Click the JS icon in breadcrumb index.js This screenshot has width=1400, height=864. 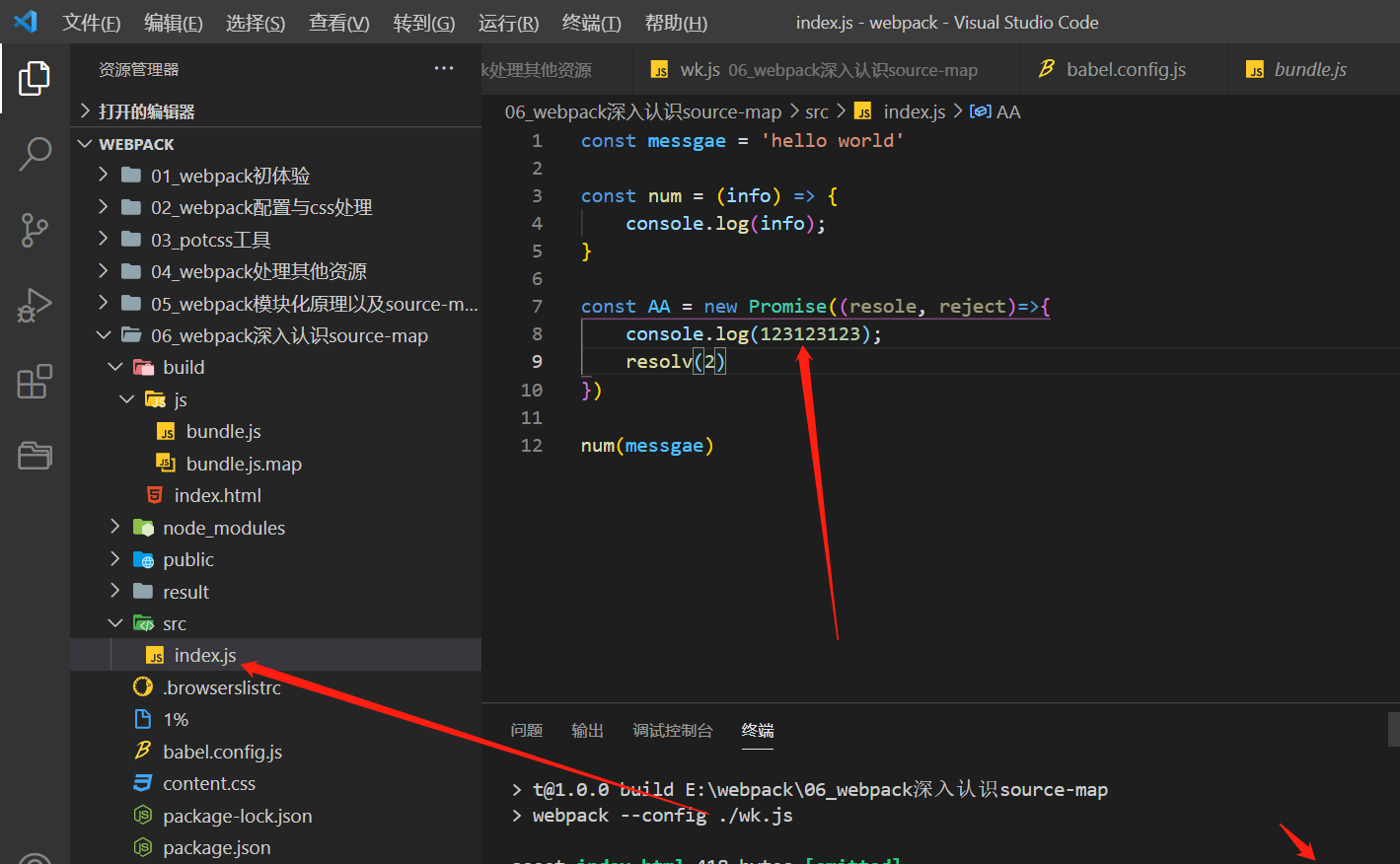click(863, 111)
